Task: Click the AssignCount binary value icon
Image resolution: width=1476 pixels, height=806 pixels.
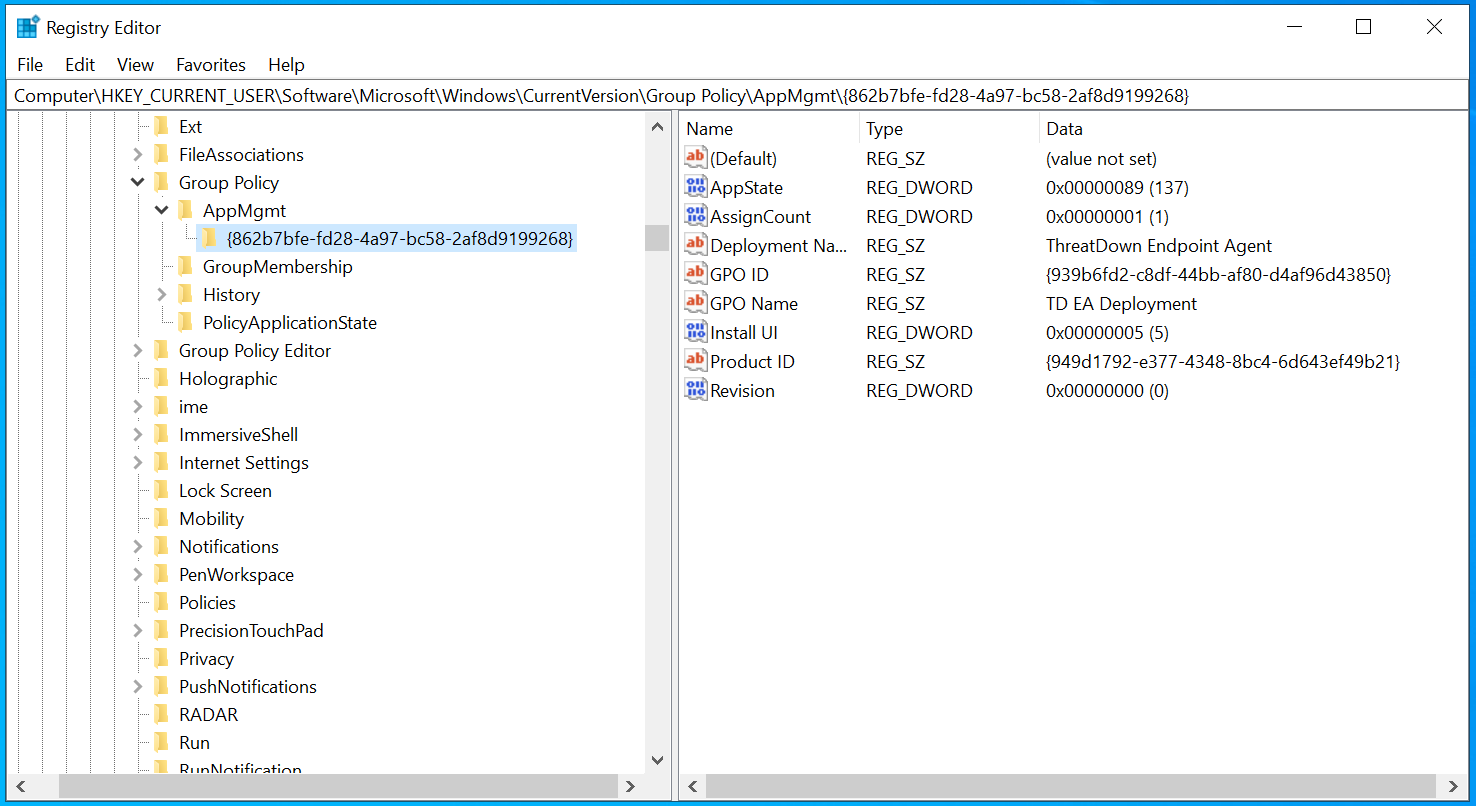Action: coord(696,216)
